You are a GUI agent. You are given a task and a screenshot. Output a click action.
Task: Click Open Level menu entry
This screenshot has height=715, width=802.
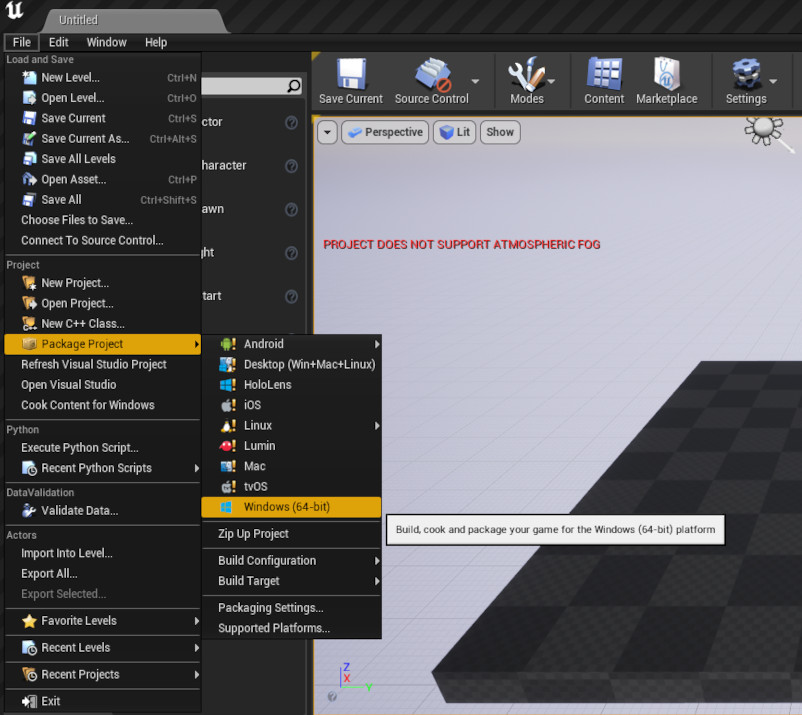pyautogui.click(x=102, y=98)
